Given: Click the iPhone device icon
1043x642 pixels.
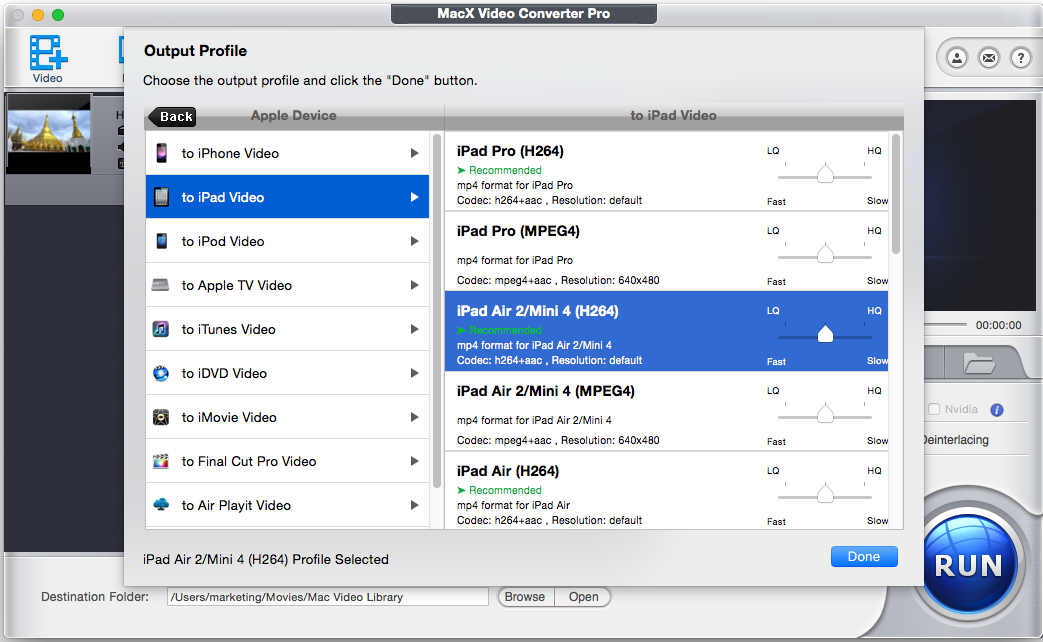Looking at the screenshot, I should point(162,153).
